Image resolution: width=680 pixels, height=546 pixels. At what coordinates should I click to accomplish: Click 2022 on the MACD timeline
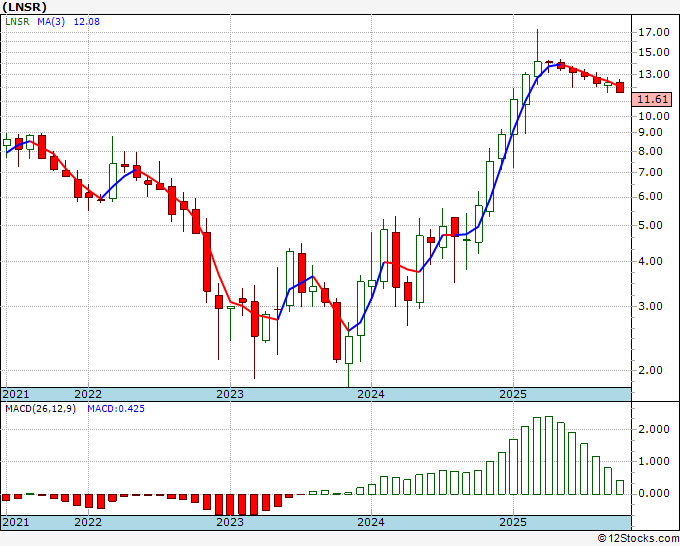pos(88,522)
